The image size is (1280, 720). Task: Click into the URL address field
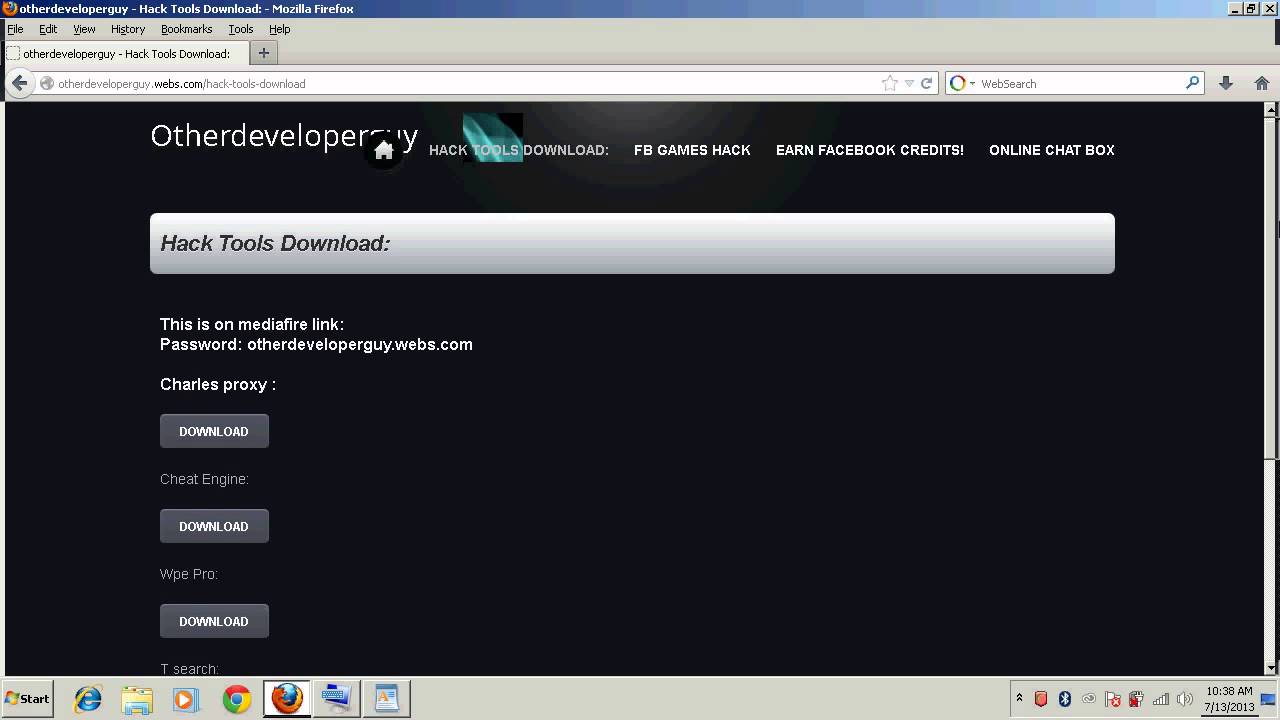465,83
